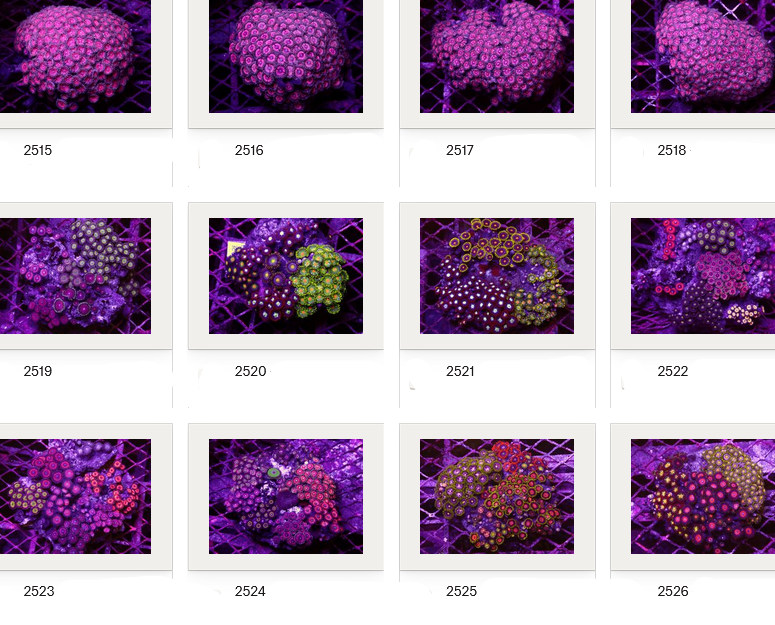Click the label text 2515

coord(38,150)
